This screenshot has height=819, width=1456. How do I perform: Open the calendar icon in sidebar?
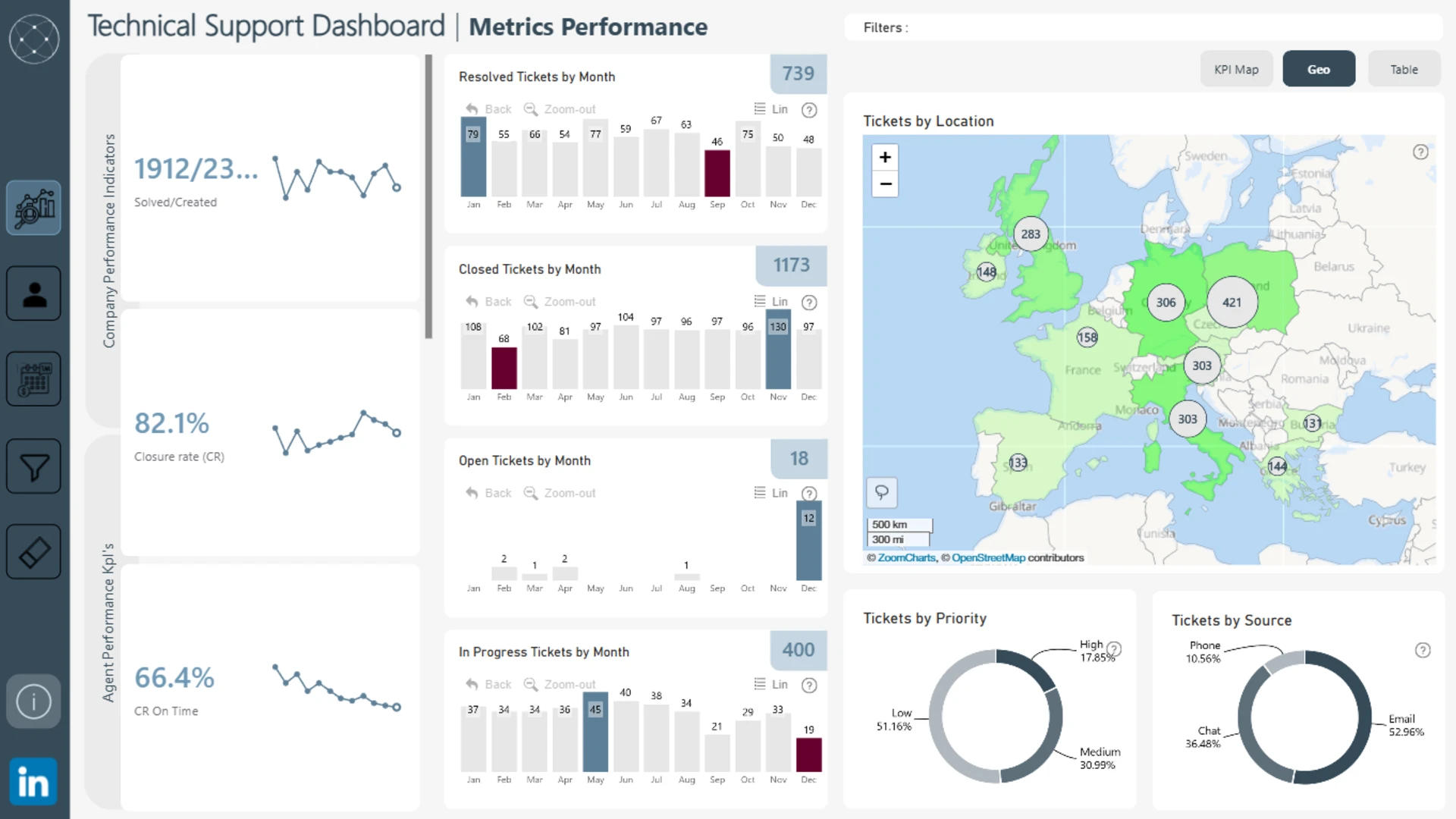[x=33, y=379]
